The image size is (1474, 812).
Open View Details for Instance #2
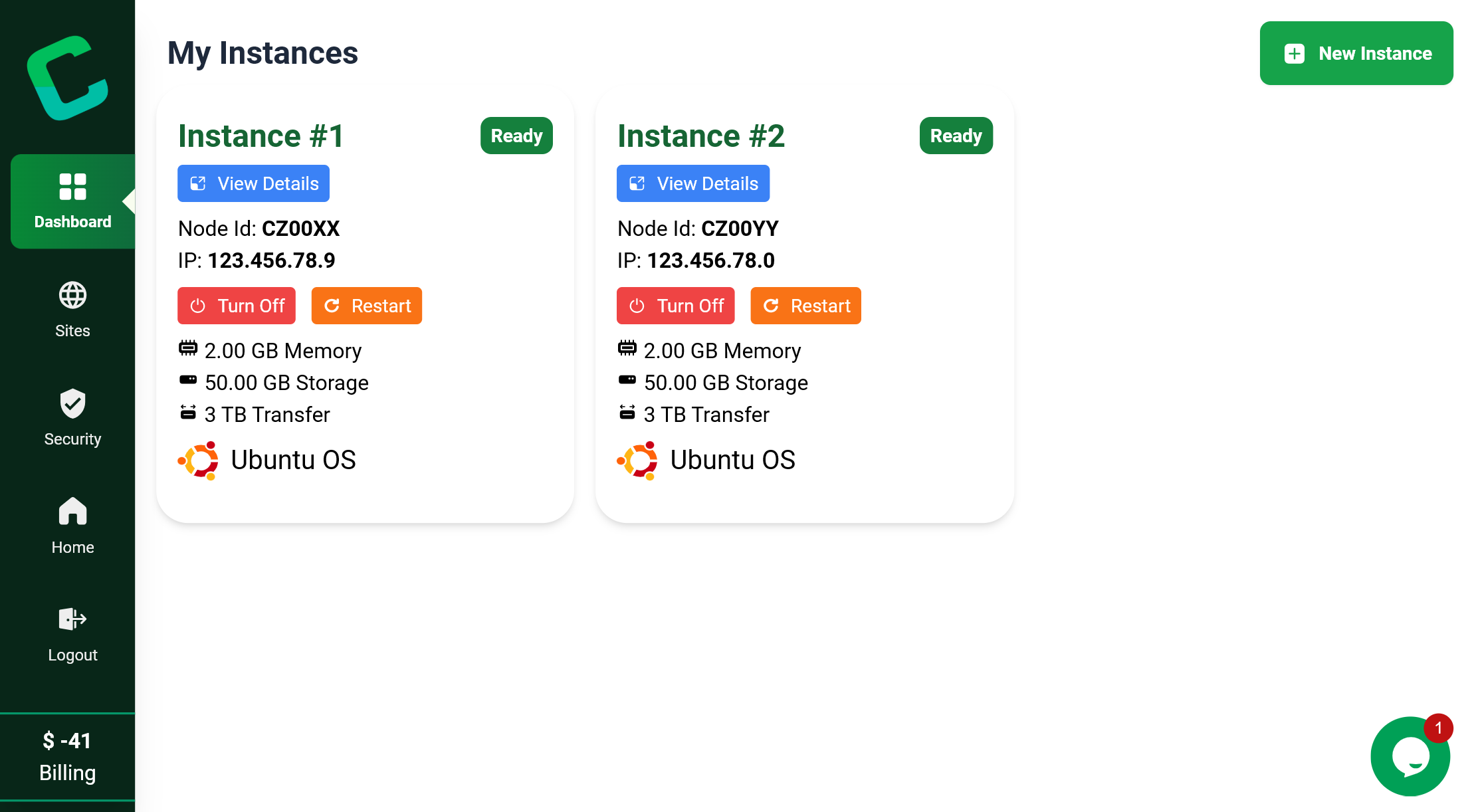693,183
